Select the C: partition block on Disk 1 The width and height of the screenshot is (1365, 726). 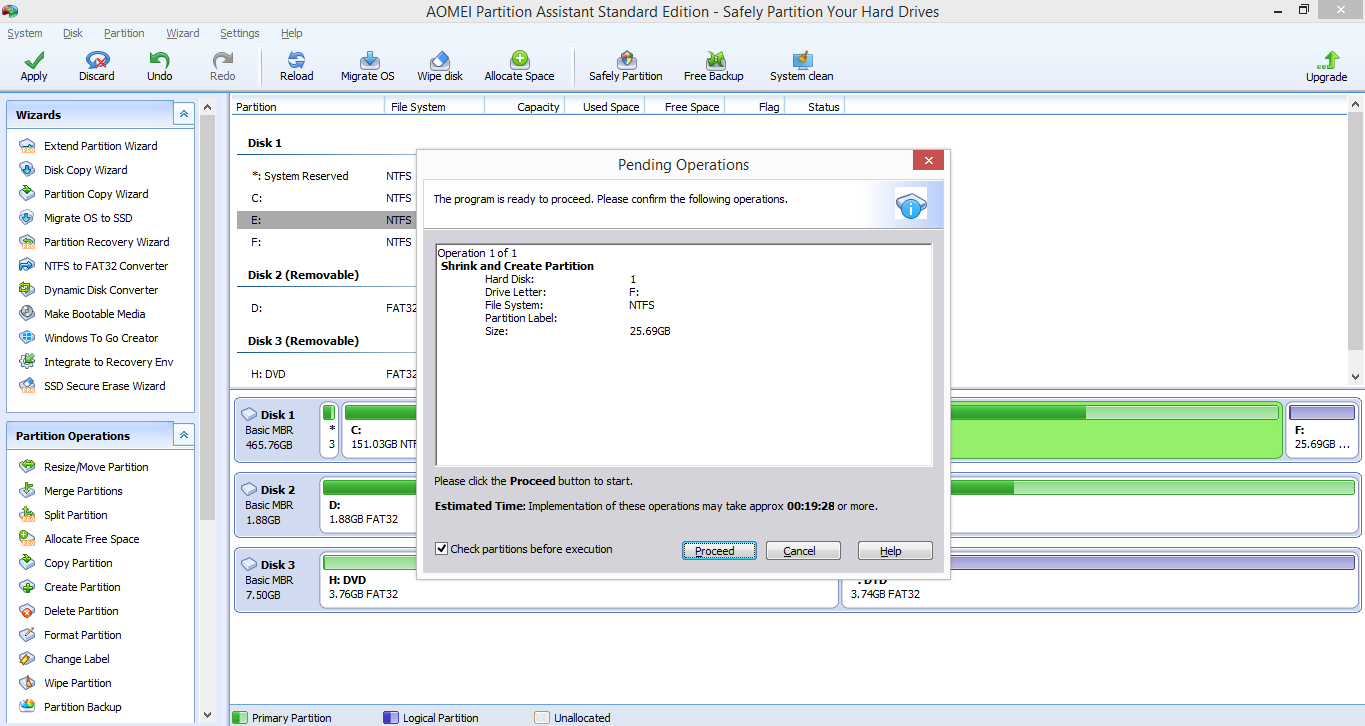pos(380,430)
